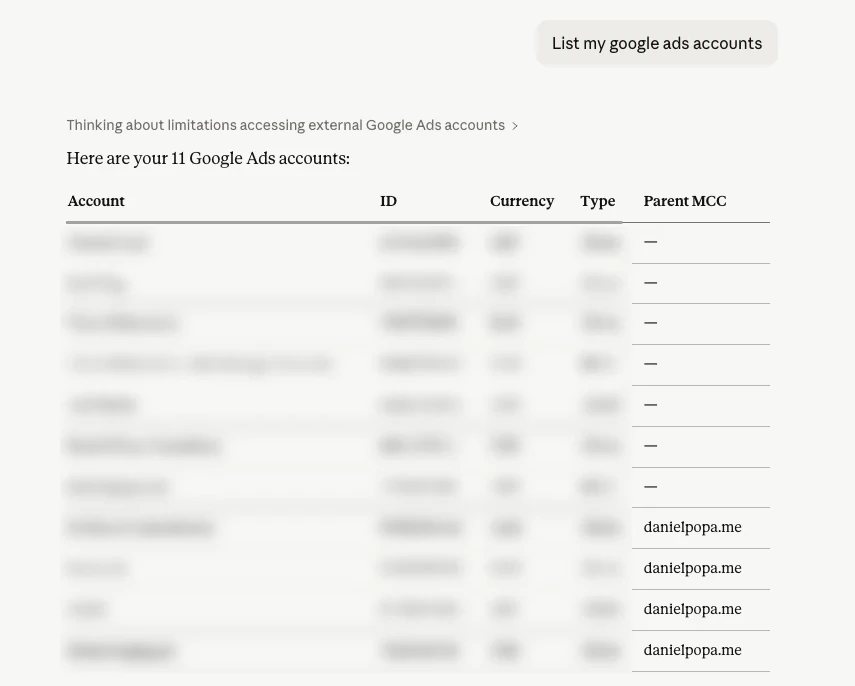Click the Type column header

(x=598, y=202)
